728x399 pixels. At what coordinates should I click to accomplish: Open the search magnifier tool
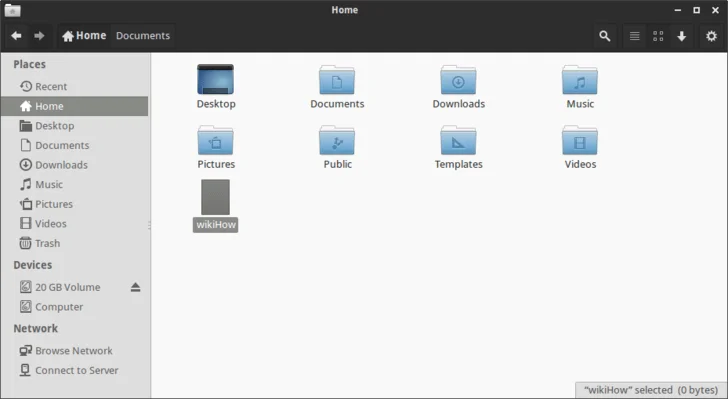tap(604, 36)
